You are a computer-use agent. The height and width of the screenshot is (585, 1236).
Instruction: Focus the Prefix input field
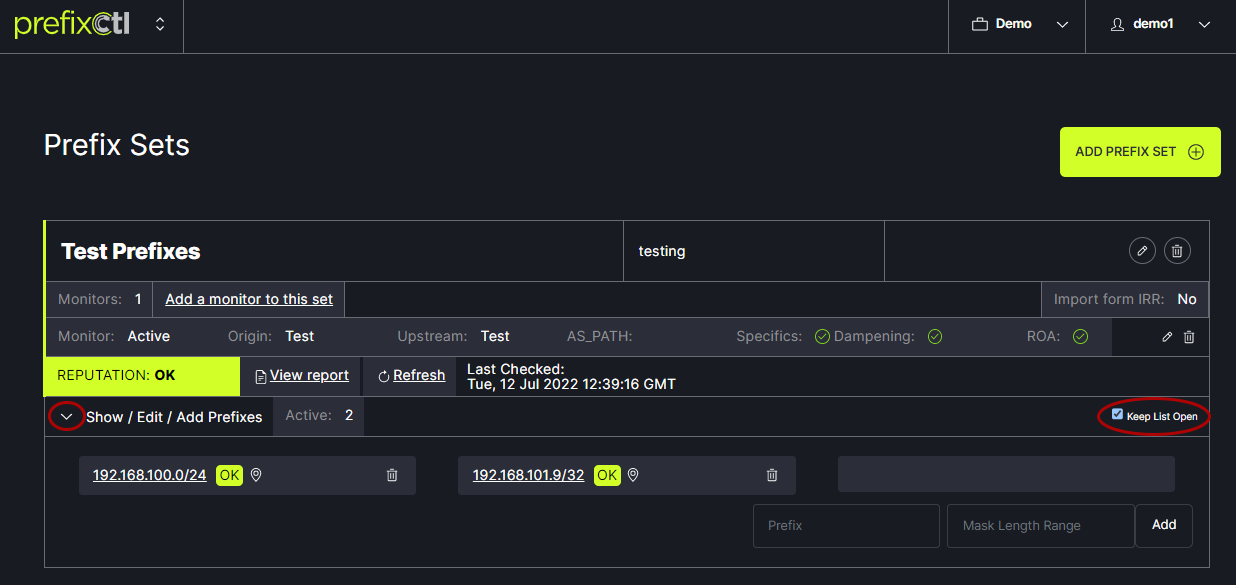[x=845, y=525]
